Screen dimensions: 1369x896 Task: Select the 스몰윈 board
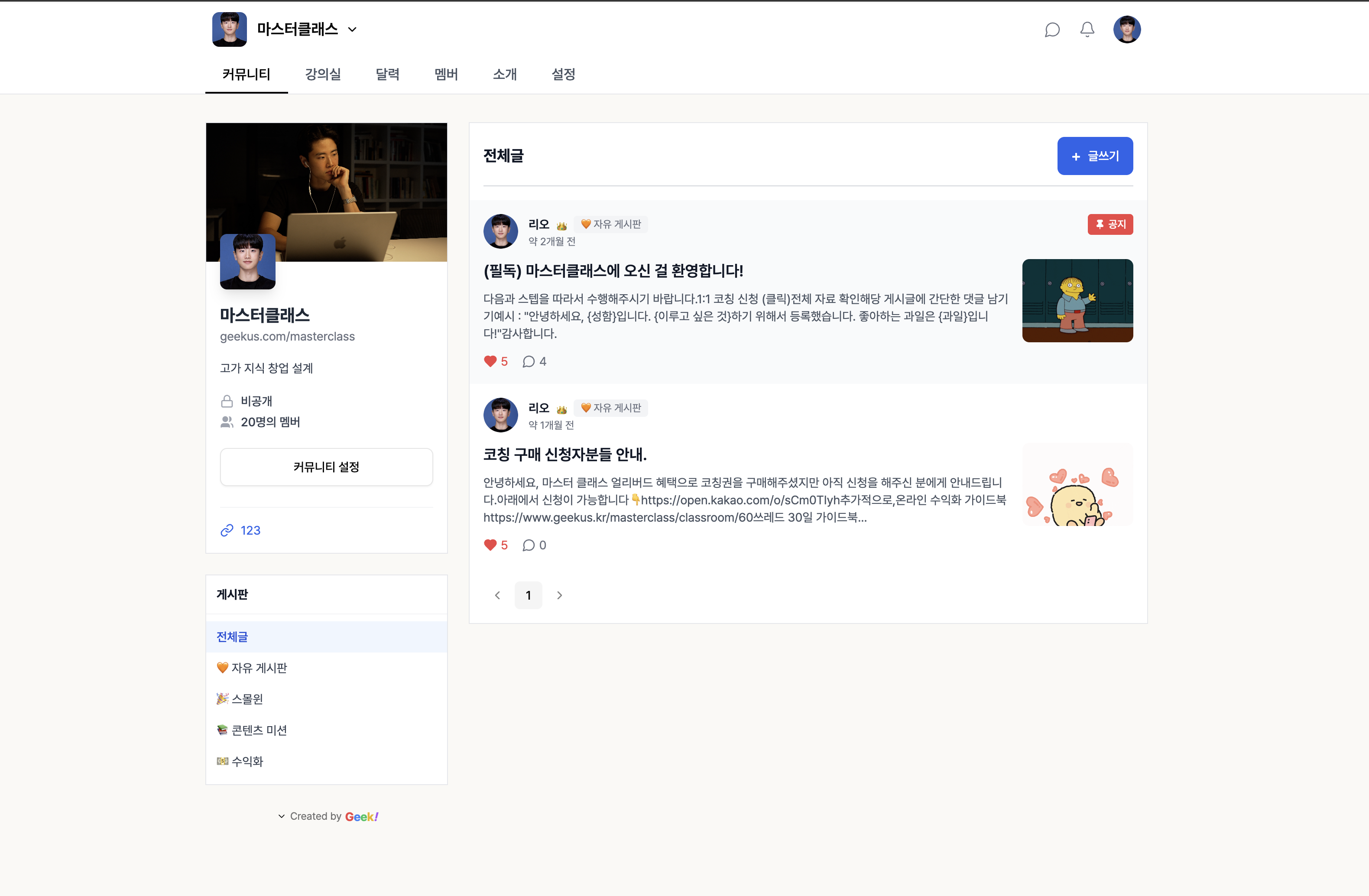[x=247, y=699]
